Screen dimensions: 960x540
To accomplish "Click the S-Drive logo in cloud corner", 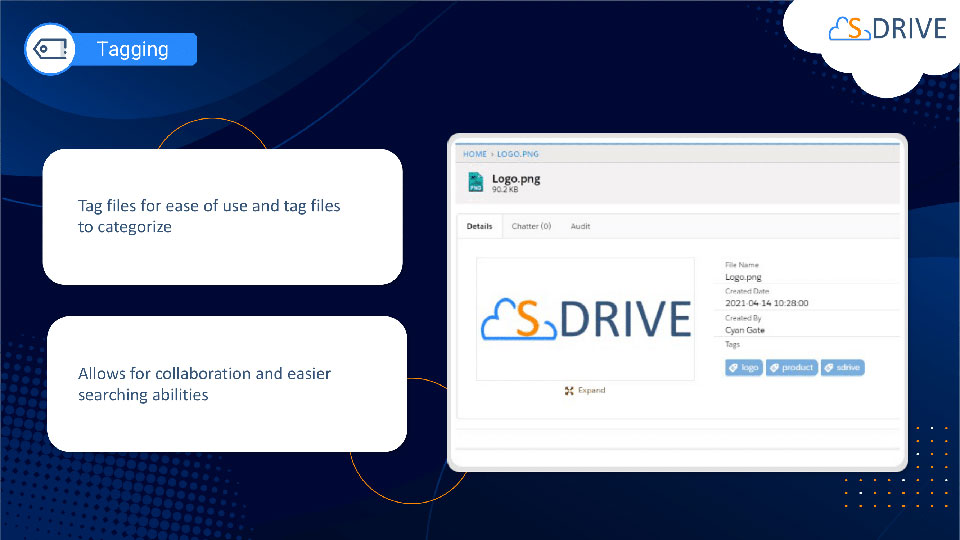I will [x=887, y=29].
